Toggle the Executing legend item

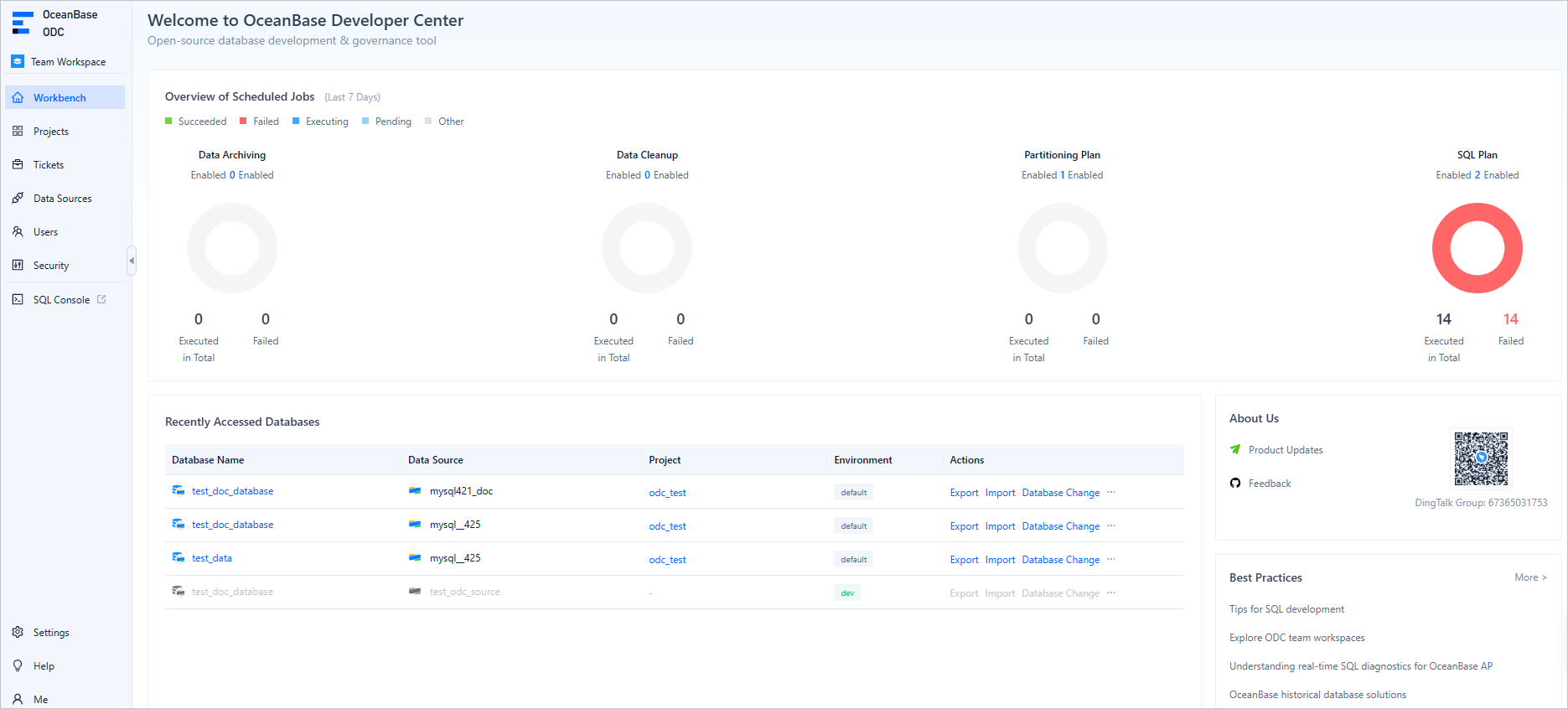(320, 122)
